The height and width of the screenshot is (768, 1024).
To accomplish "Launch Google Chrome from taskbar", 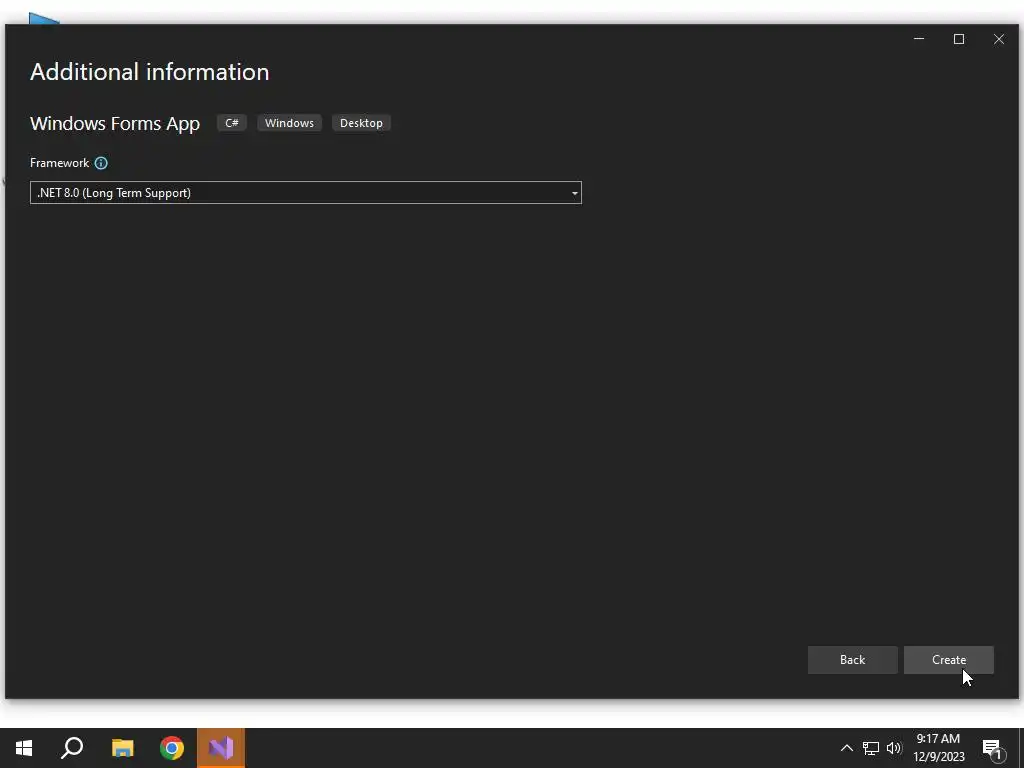I will point(172,748).
